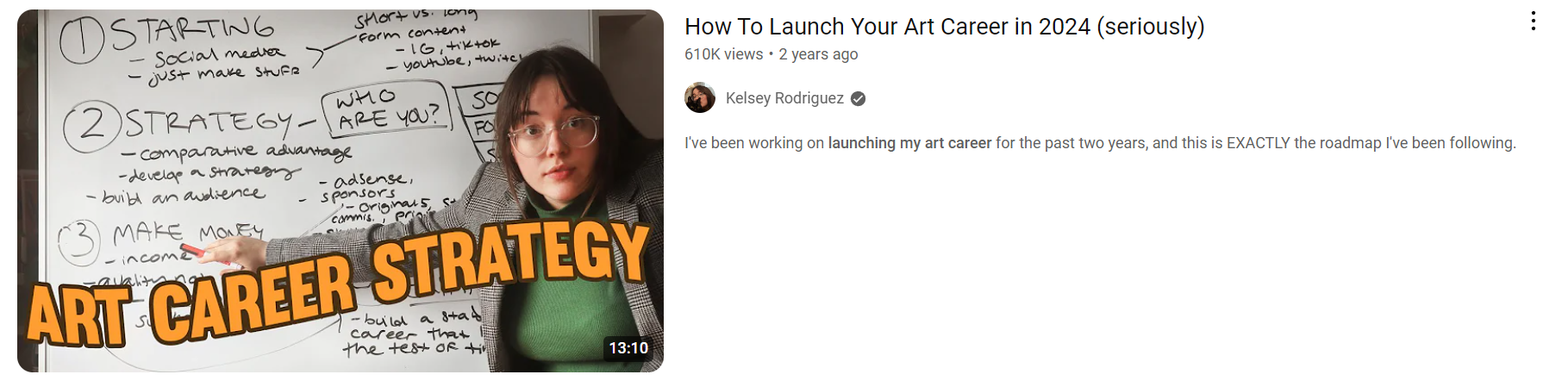Click the 13:10 duration badge
1568x387 pixels.
click(628, 348)
